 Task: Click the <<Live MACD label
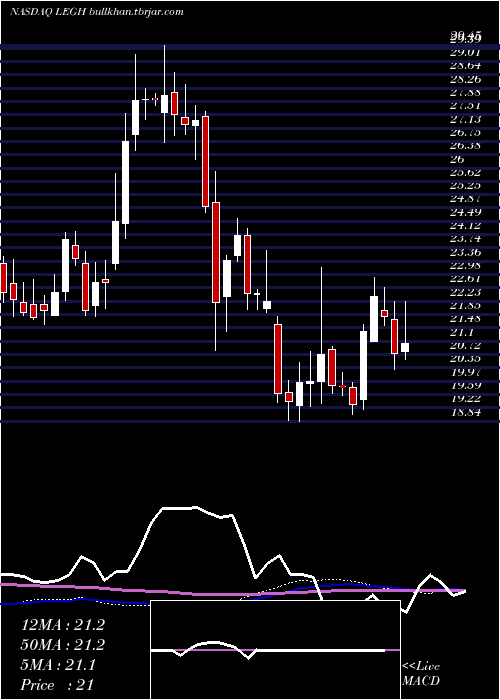(x=421, y=674)
